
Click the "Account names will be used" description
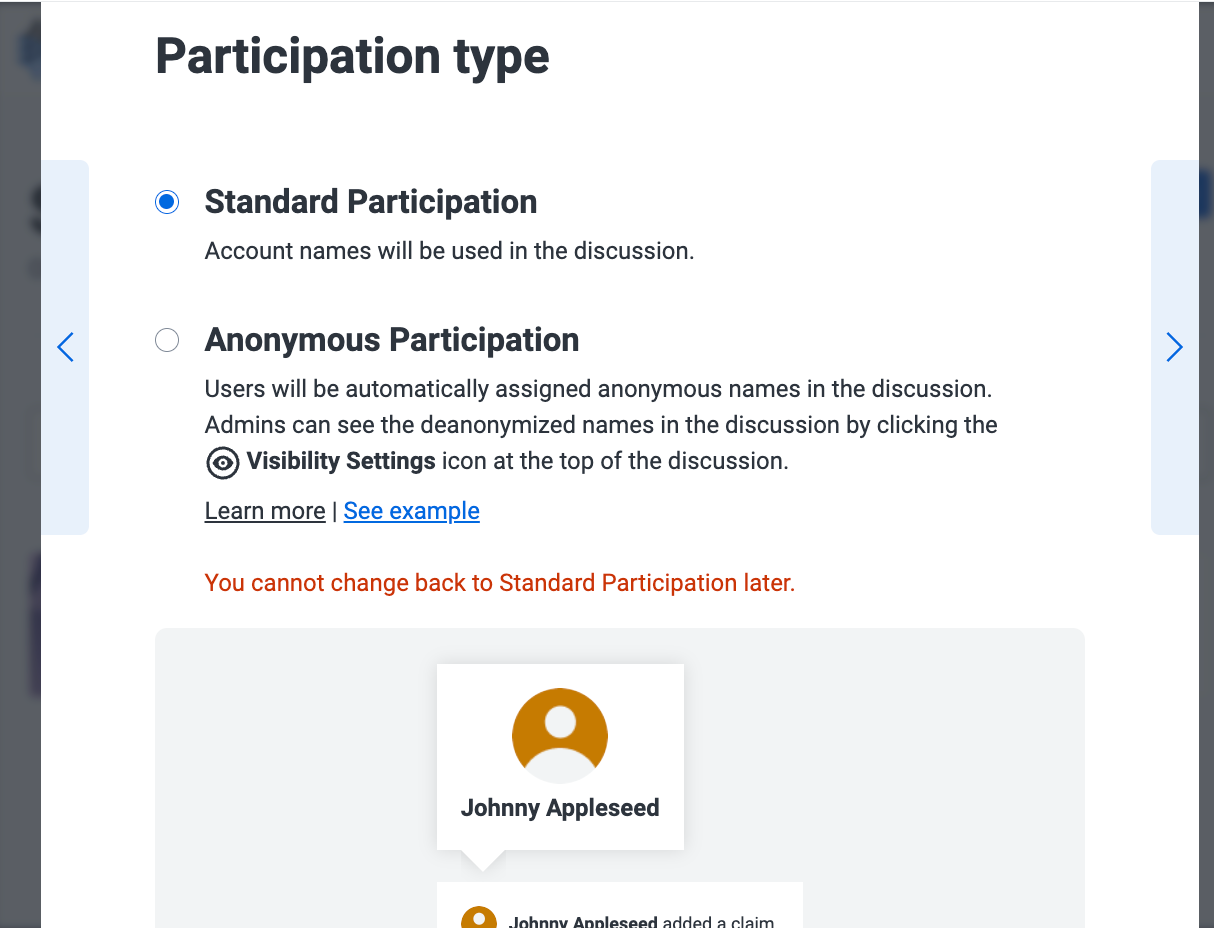[449, 251]
